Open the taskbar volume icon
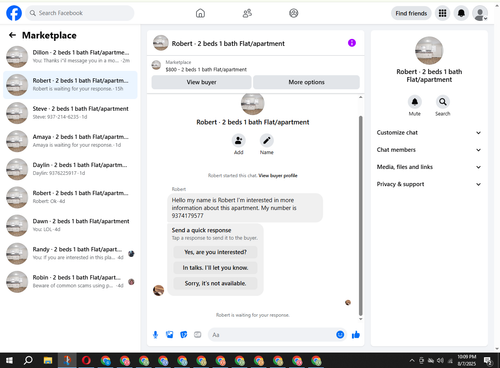Image resolution: width=500 pixels, height=368 pixels. click(440, 360)
